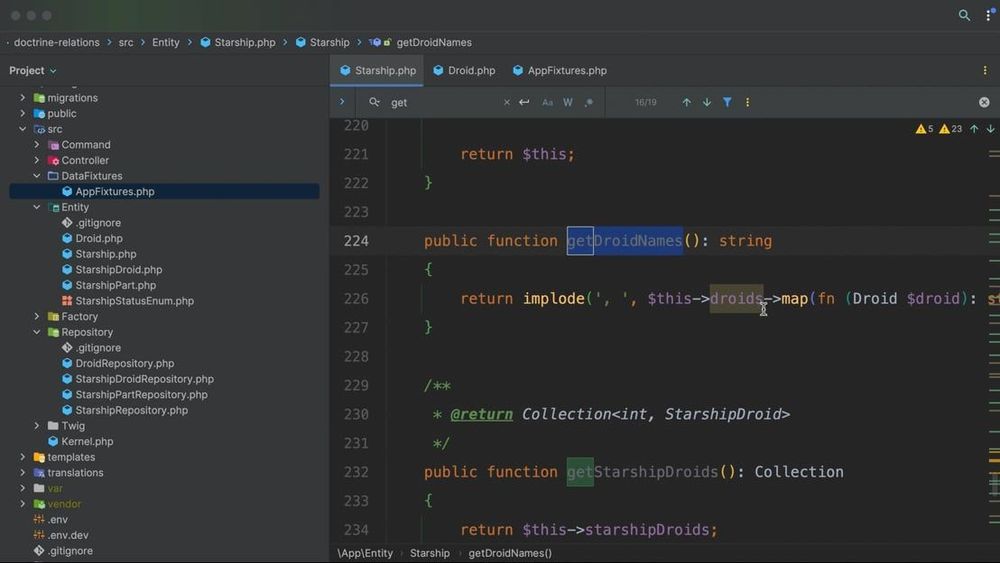Go to next search occurrence arrow
This screenshot has height=563, width=1000.
pyautogui.click(x=707, y=102)
